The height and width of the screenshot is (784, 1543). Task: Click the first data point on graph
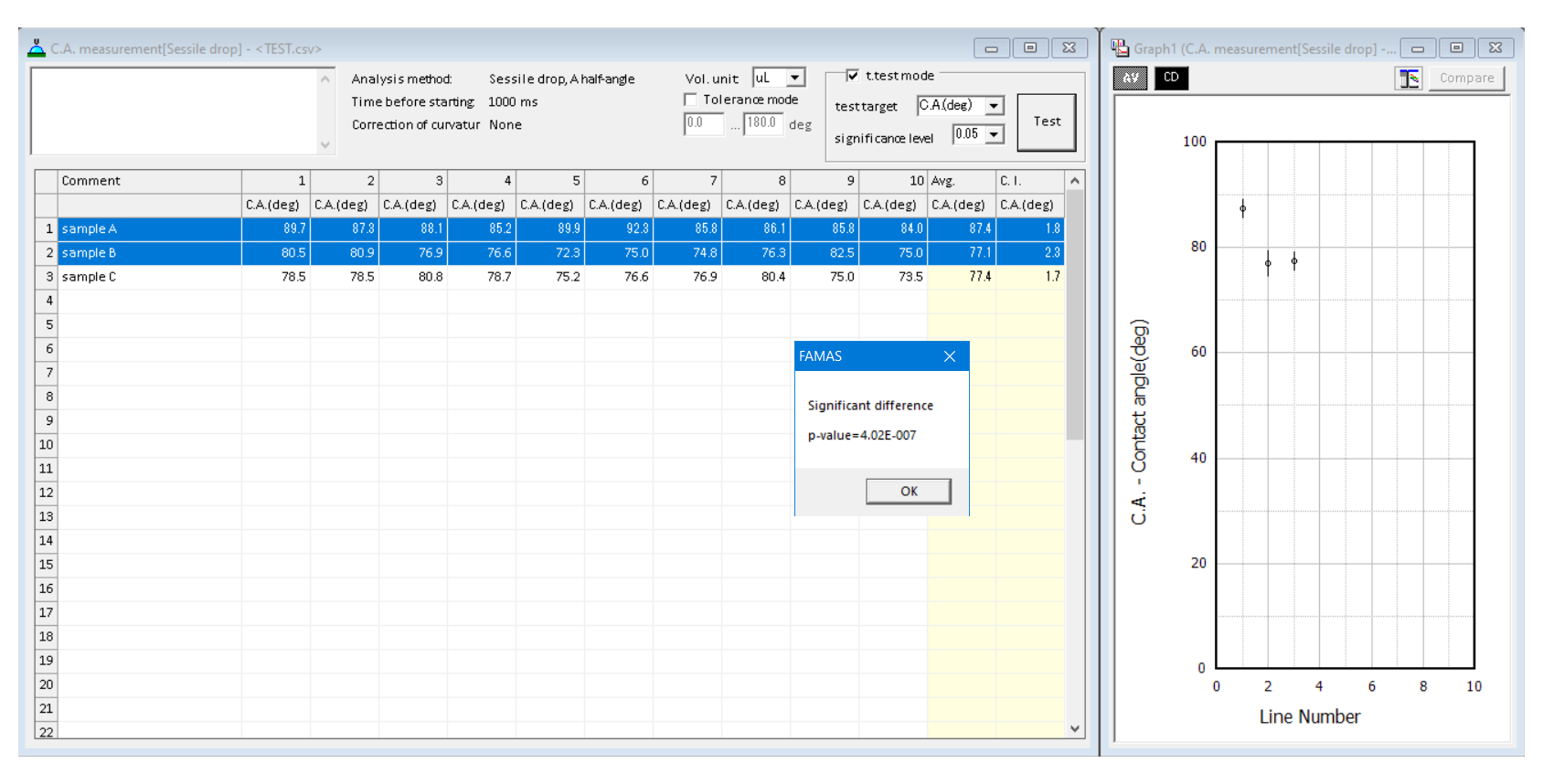(x=1242, y=208)
